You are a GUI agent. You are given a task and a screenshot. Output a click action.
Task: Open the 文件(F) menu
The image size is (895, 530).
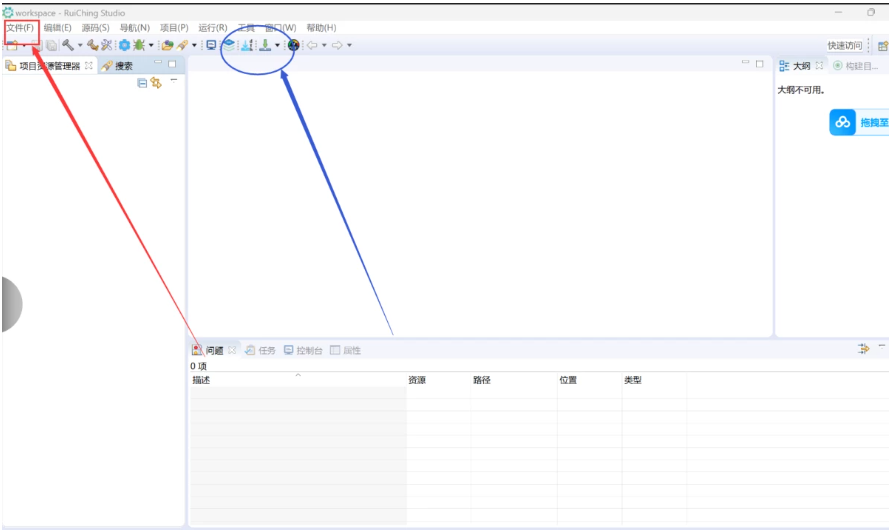point(21,27)
